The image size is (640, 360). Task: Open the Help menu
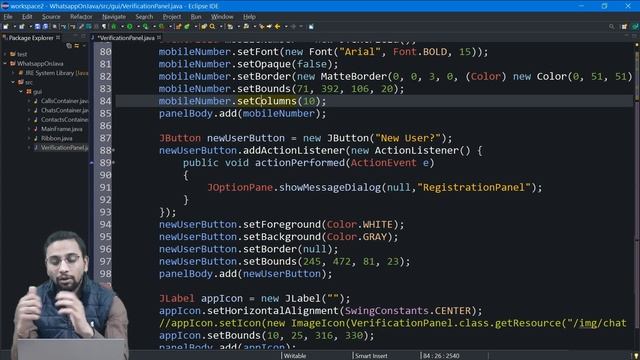249,17
